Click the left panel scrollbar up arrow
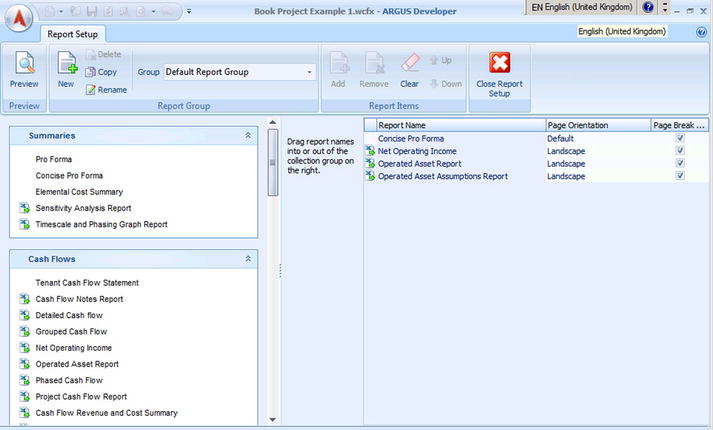 [x=272, y=122]
